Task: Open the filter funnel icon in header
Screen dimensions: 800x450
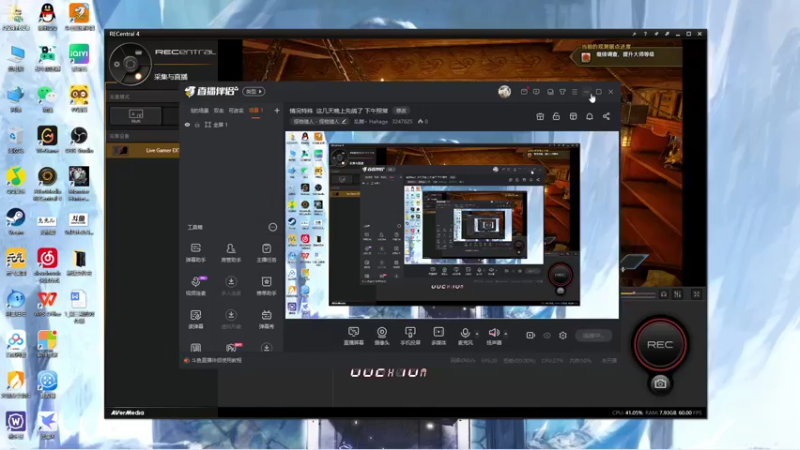Action: click(x=562, y=92)
